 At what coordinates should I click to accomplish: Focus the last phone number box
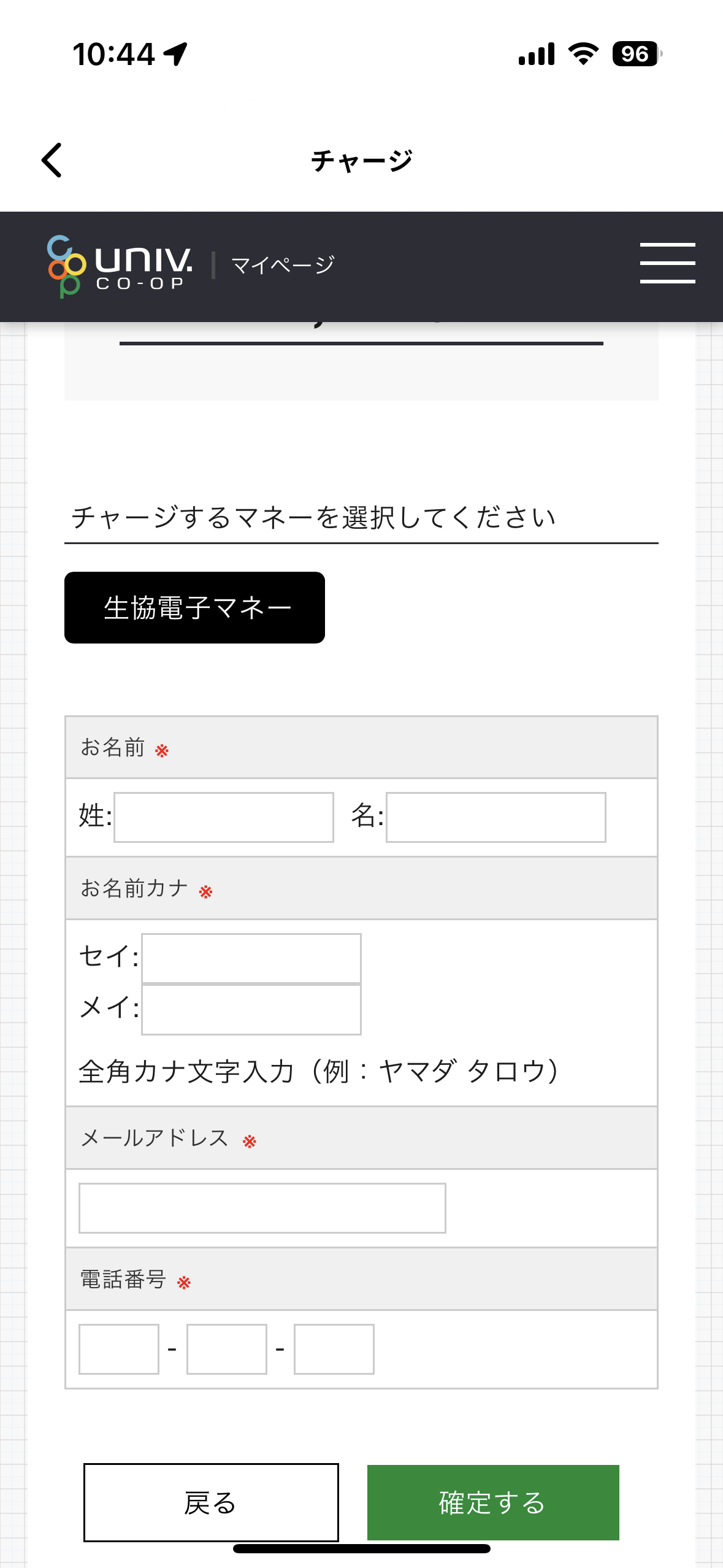334,1349
